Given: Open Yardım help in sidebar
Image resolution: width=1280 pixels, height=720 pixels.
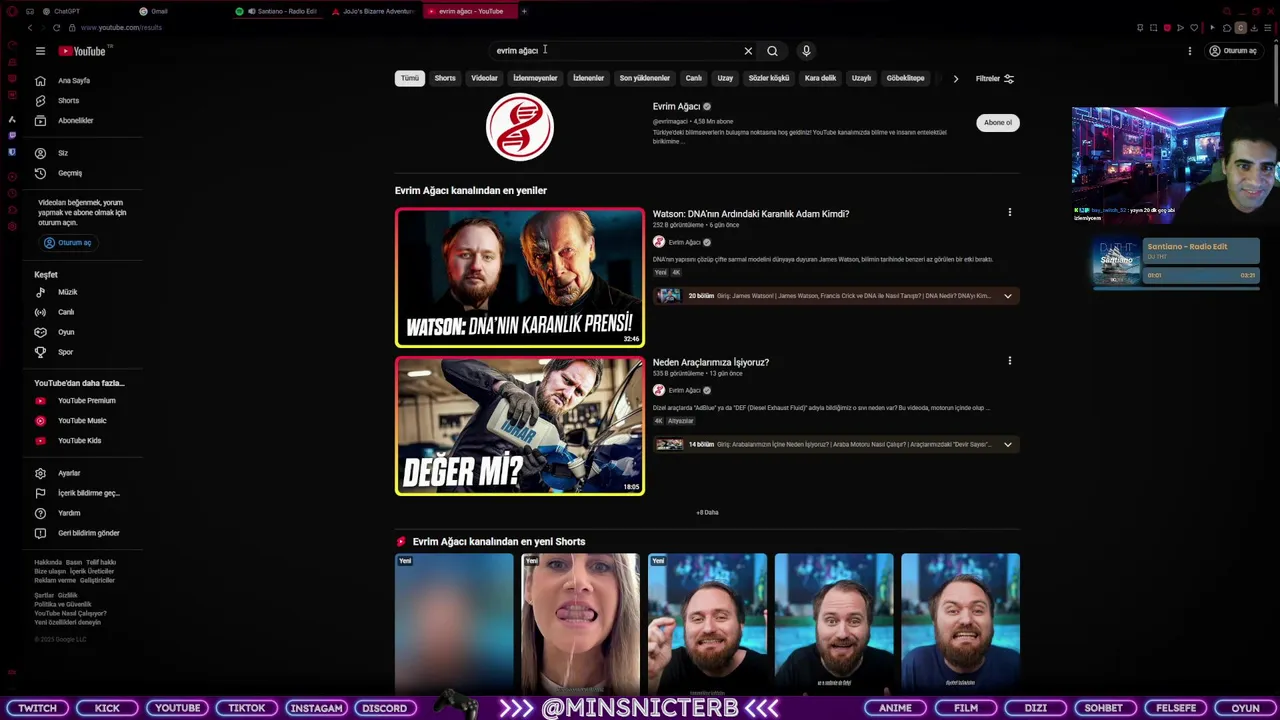Looking at the screenshot, I should 69,513.
